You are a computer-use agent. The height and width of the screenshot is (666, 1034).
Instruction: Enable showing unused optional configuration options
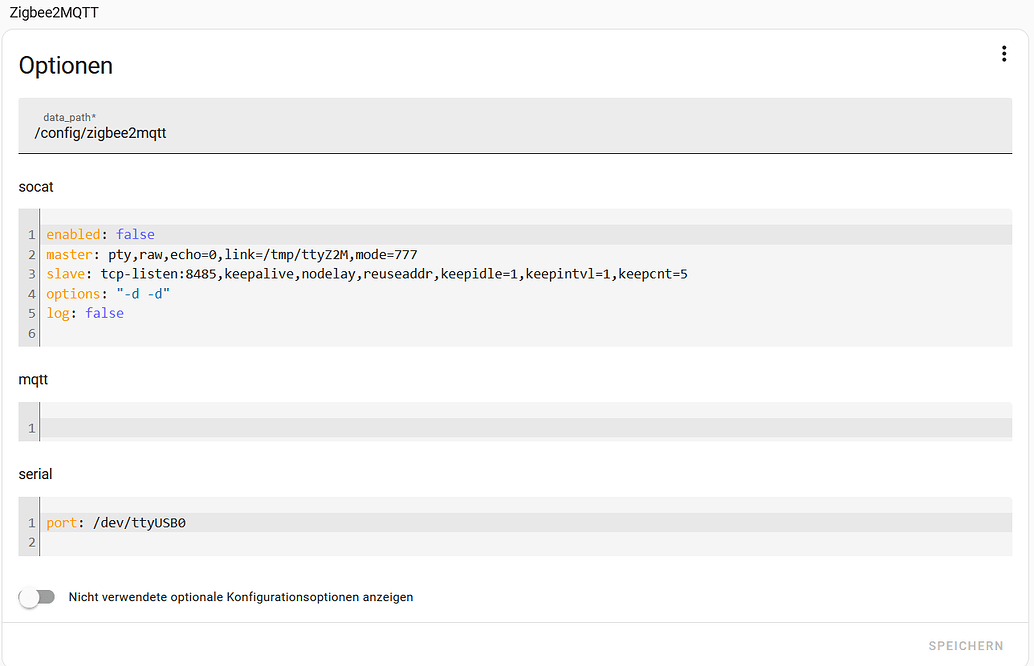(37, 596)
